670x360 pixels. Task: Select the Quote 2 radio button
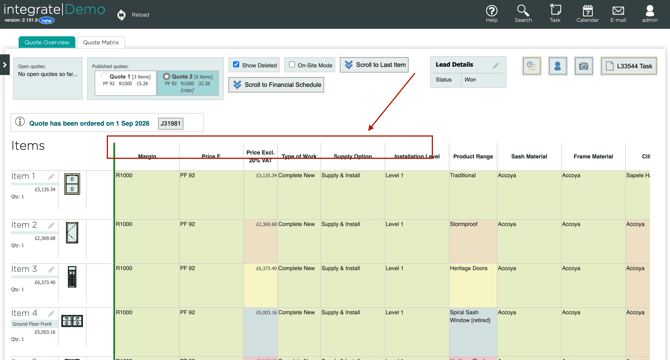[x=166, y=76]
